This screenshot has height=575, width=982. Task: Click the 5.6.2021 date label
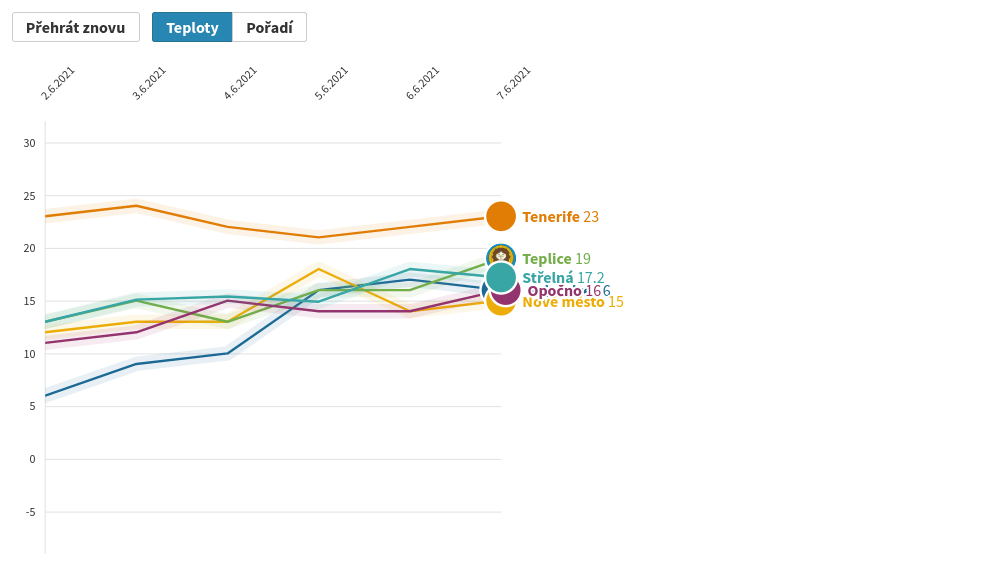(x=331, y=83)
